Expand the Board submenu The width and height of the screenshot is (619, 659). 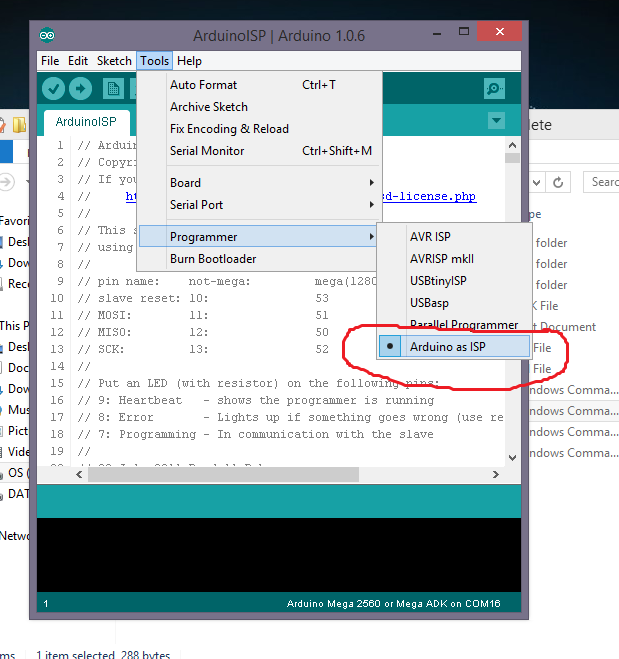tap(260, 183)
